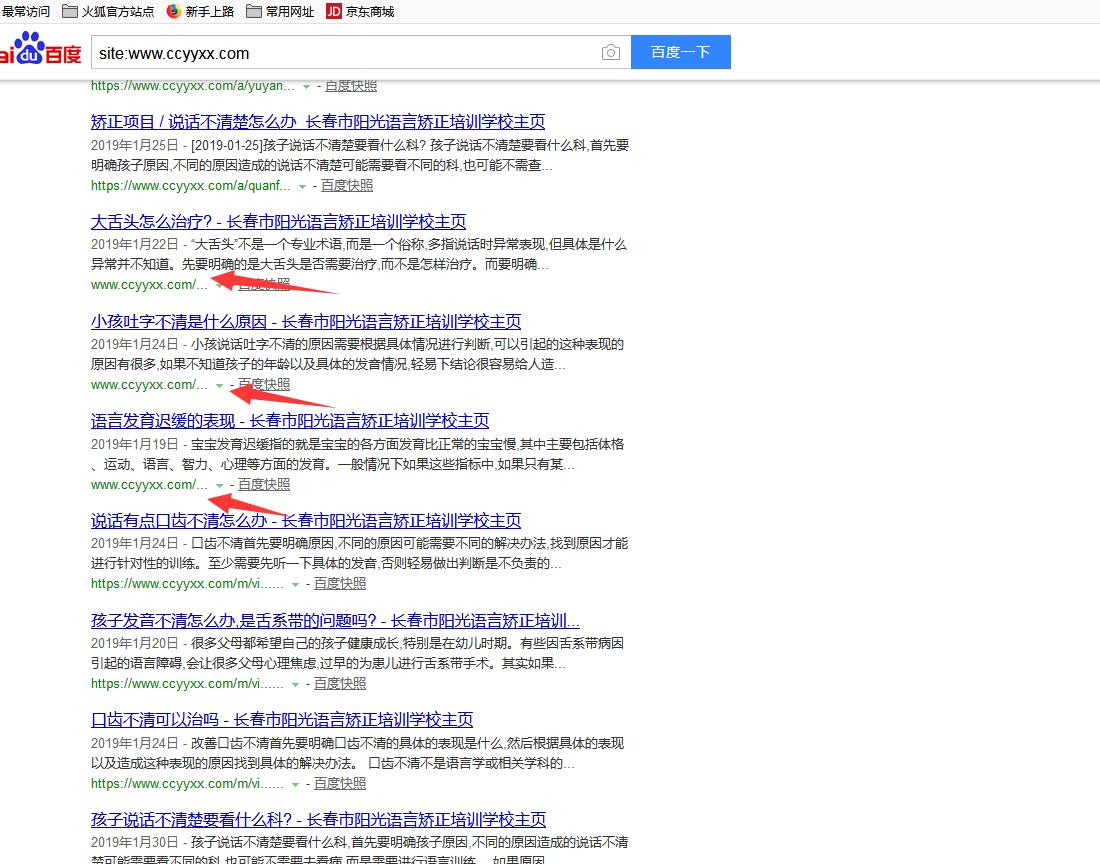Open the 语言发育迟缓的表现 result title
Screen dimensions: 1100x864
pos(290,421)
